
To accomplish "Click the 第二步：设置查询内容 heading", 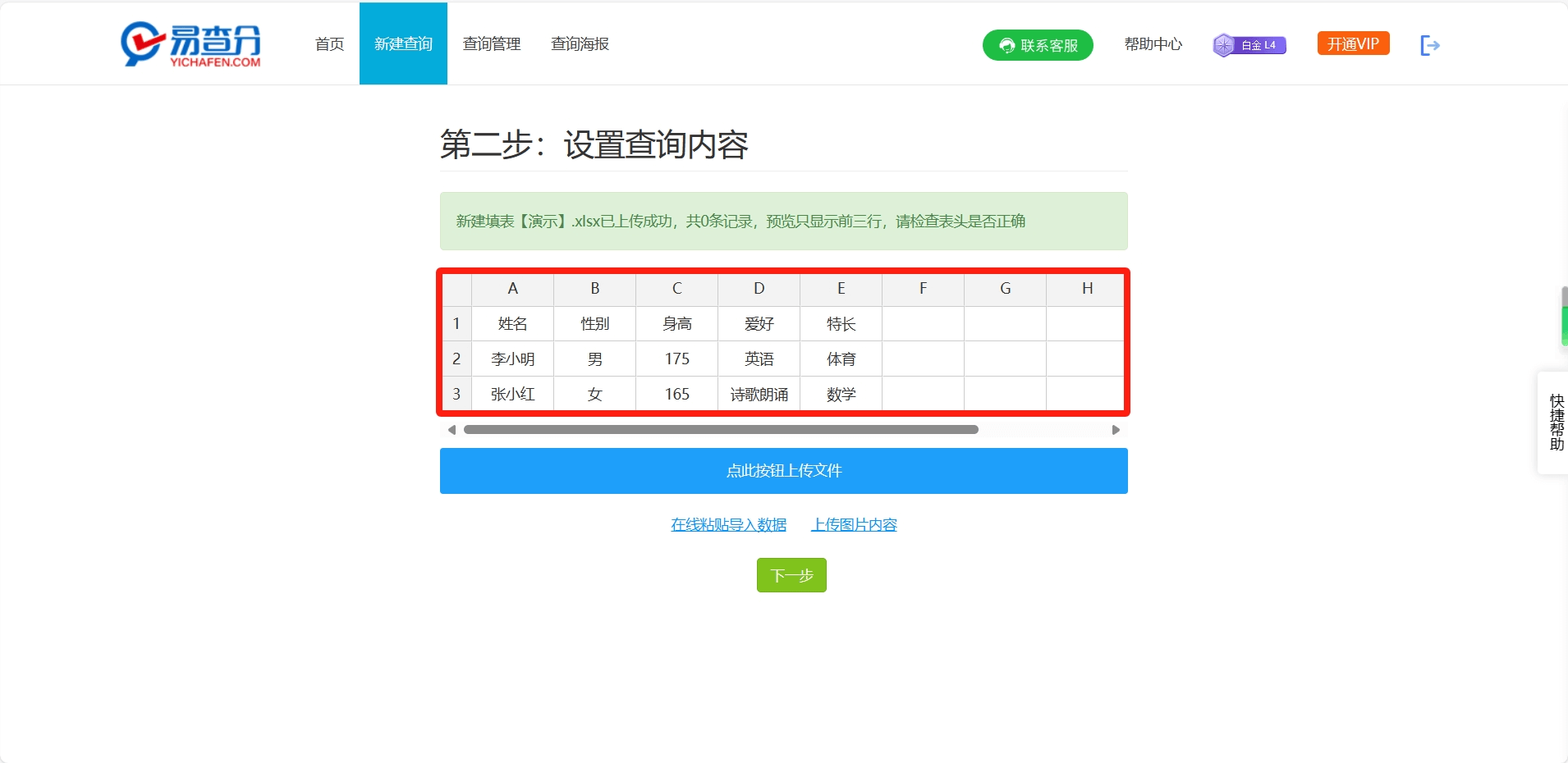I will [x=594, y=145].
